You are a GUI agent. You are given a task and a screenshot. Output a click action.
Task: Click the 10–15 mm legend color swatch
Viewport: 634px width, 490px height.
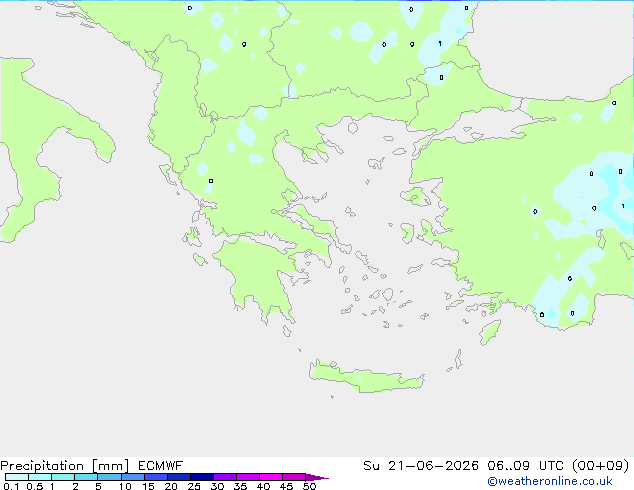pos(132,477)
